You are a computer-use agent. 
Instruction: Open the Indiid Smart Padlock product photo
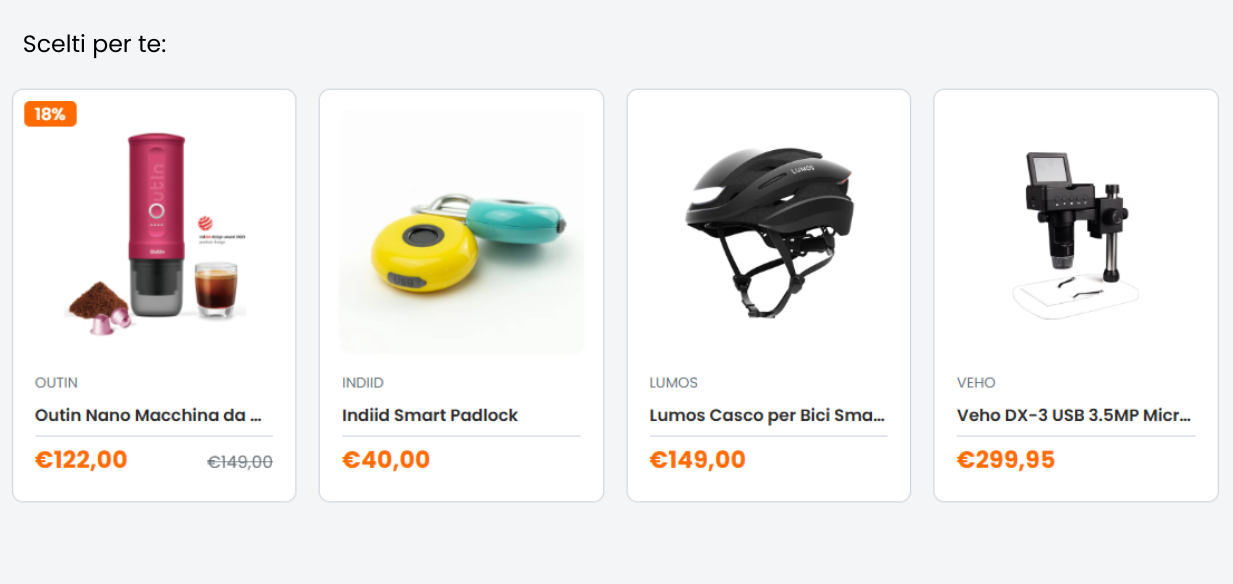coord(461,232)
